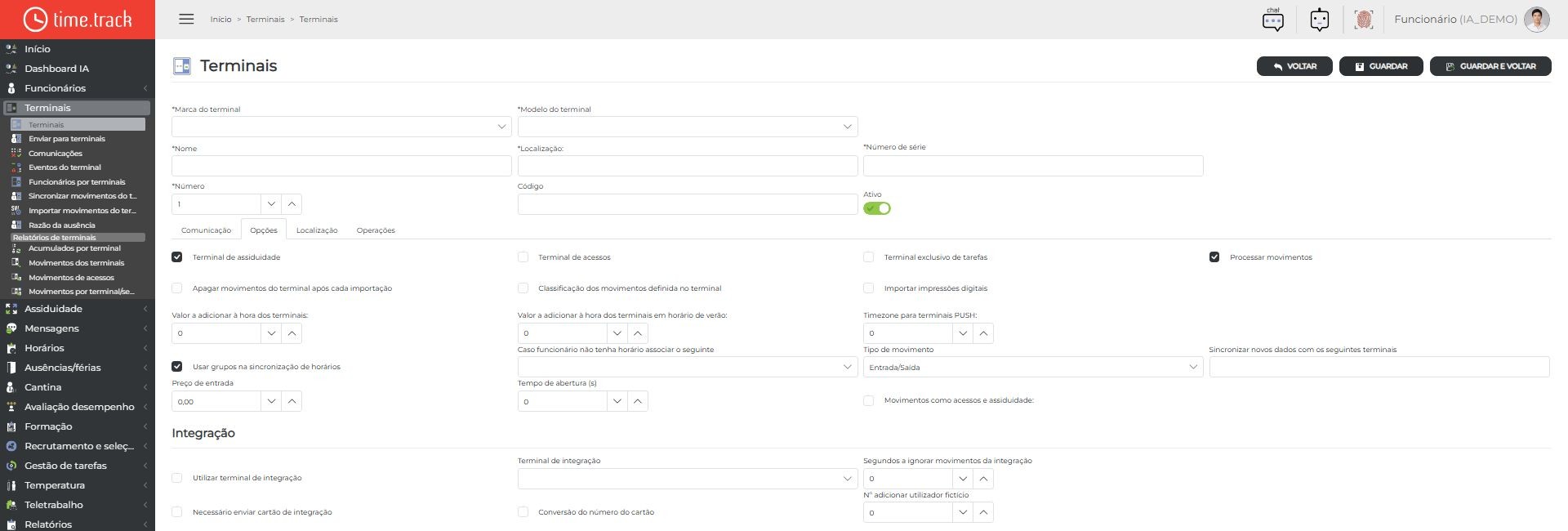Click the GUARDAR E VOLTAR button

tap(1490, 66)
